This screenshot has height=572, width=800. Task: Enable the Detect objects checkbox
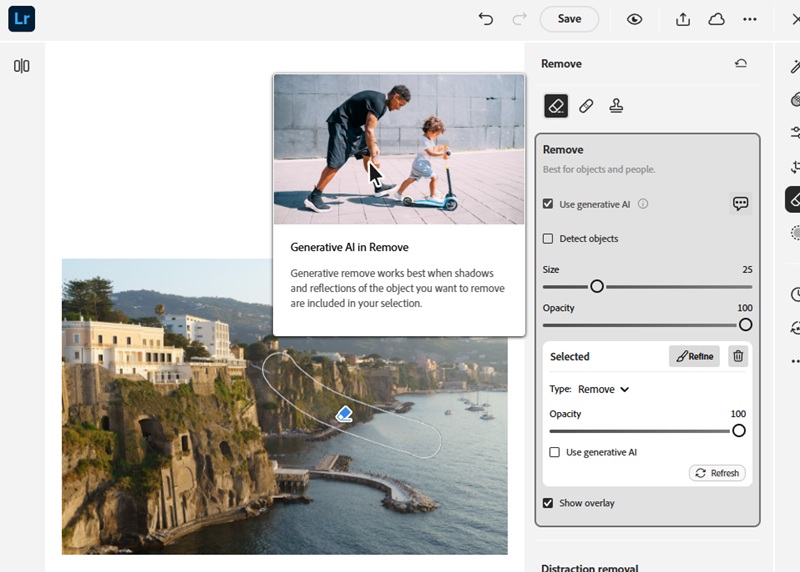(548, 239)
